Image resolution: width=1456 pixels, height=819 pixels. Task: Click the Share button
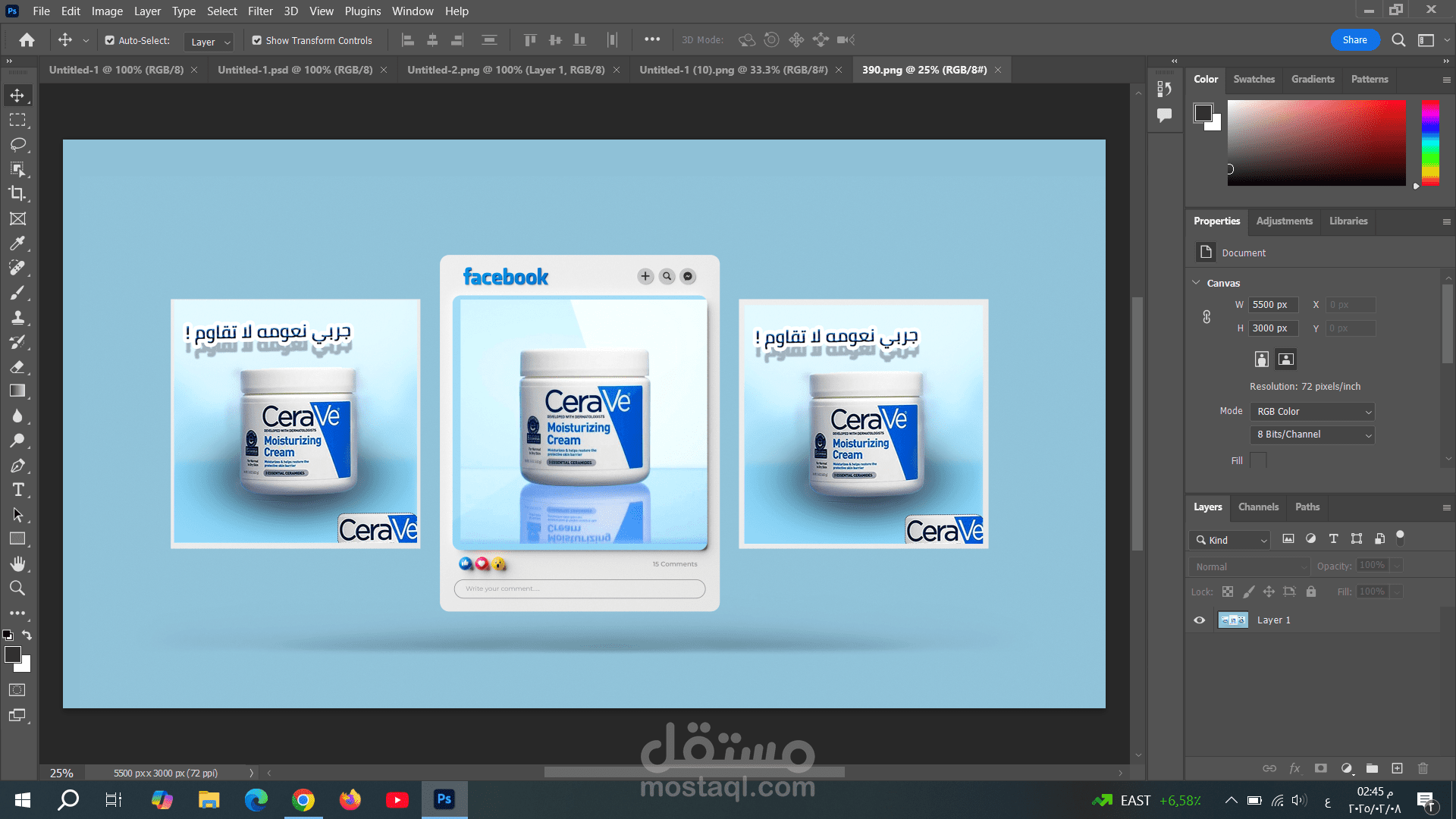click(1354, 40)
